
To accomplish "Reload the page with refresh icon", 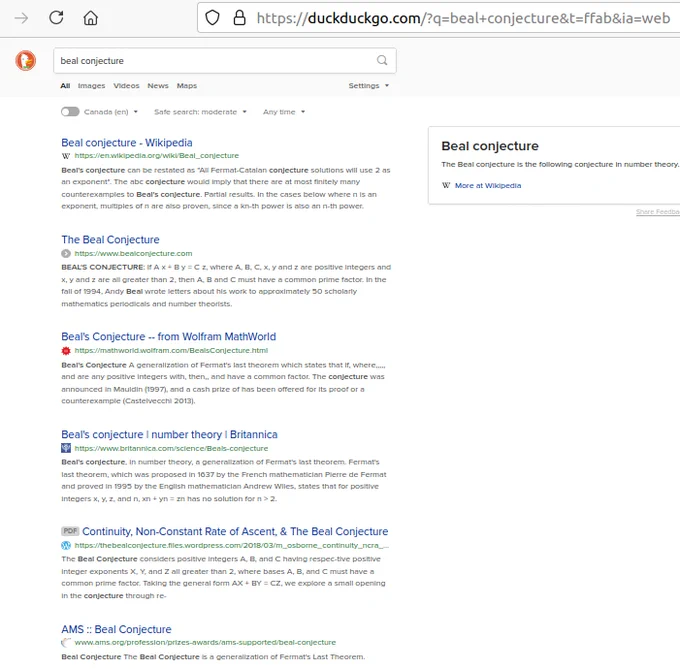I will point(56,18).
